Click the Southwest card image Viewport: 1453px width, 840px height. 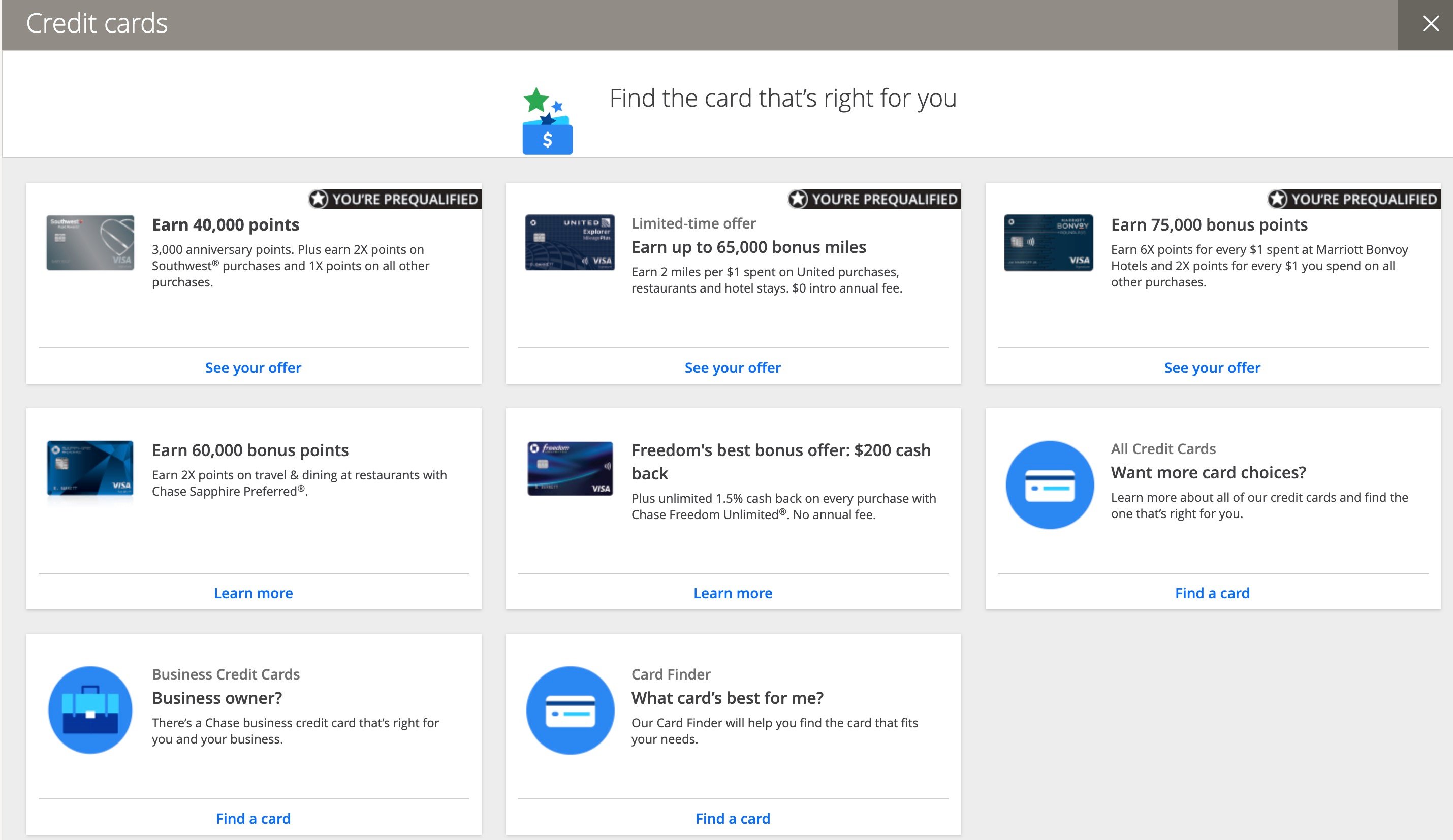point(90,243)
